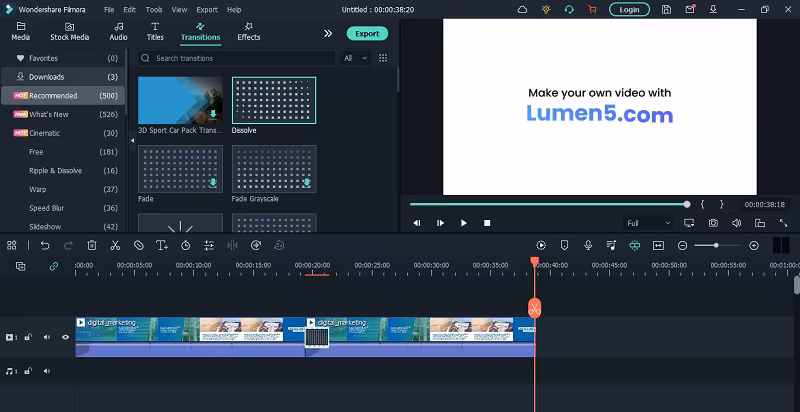Select Ripple & Dissolve category
This screenshot has width=800, height=412.
click(62, 171)
